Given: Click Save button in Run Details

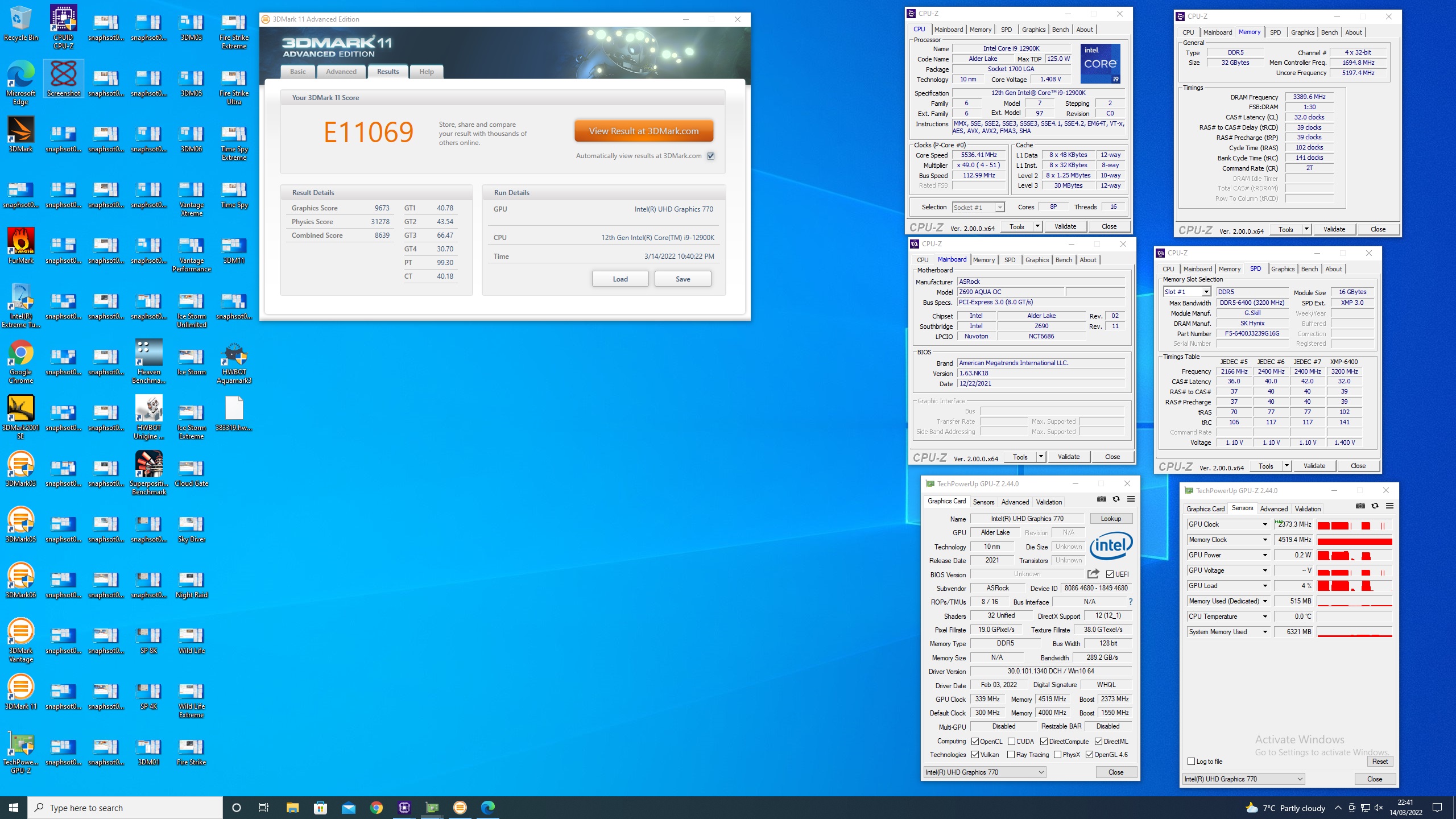Looking at the screenshot, I should coord(682,279).
